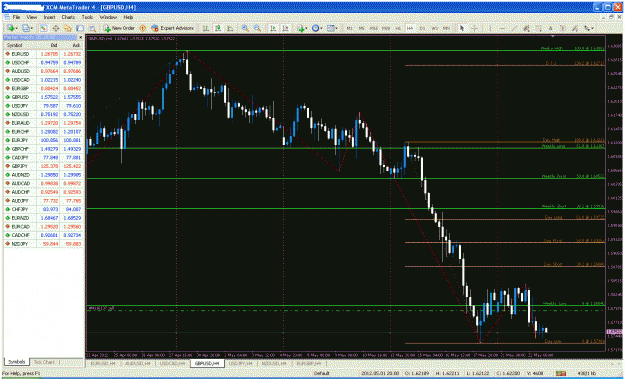The width and height of the screenshot is (625, 379).
Task: Select the M15 timeframe button
Action: coord(373,28)
